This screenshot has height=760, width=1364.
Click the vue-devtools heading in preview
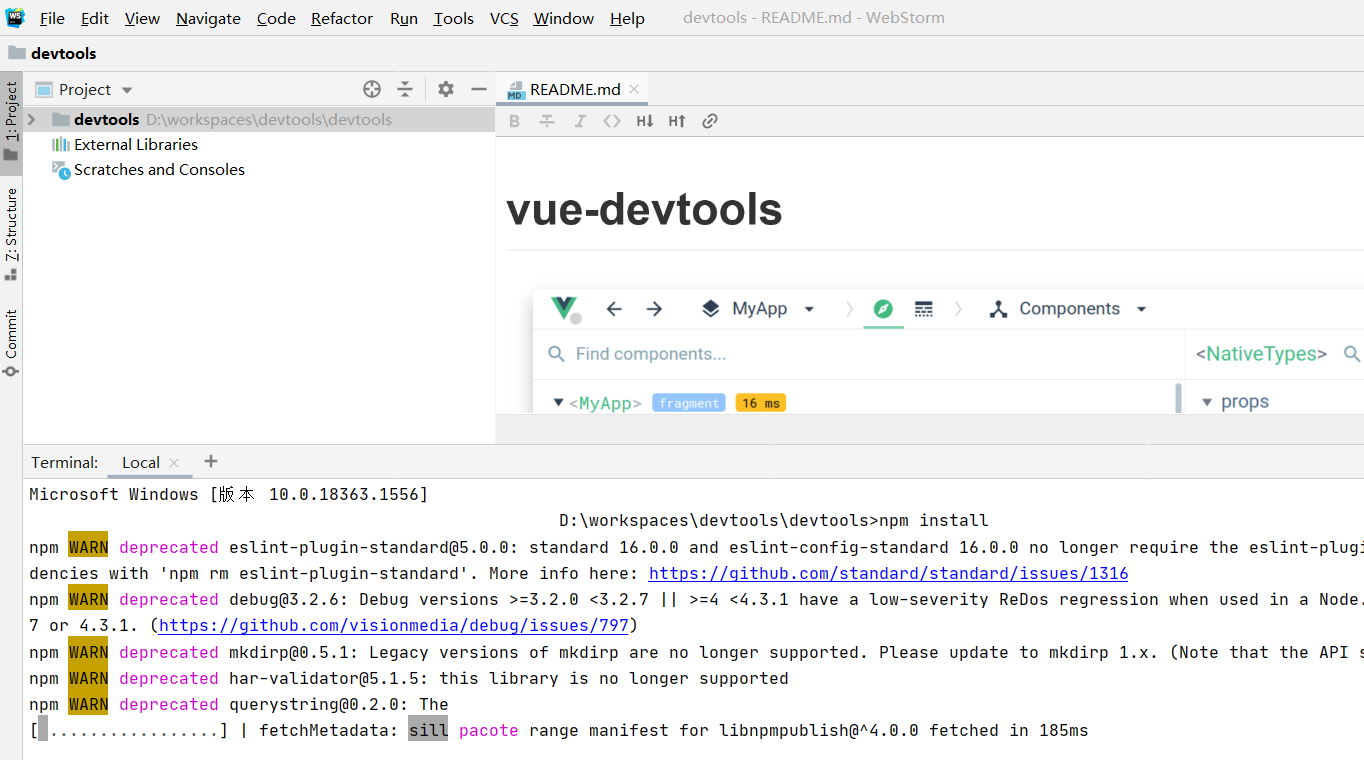[x=644, y=209]
